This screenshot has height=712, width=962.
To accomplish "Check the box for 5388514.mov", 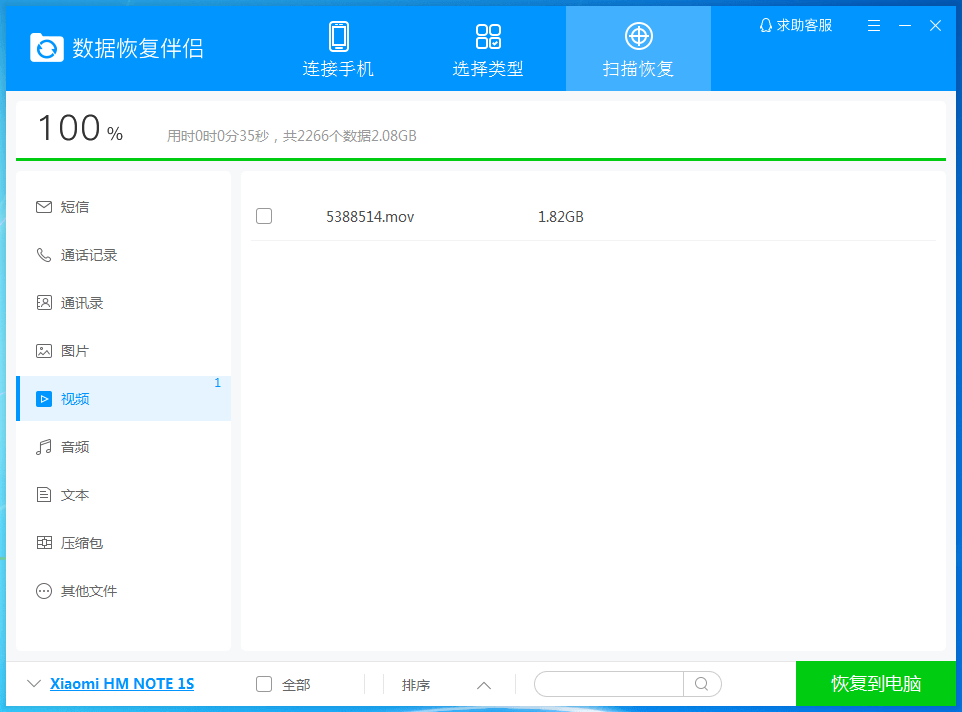I will click(264, 216).
